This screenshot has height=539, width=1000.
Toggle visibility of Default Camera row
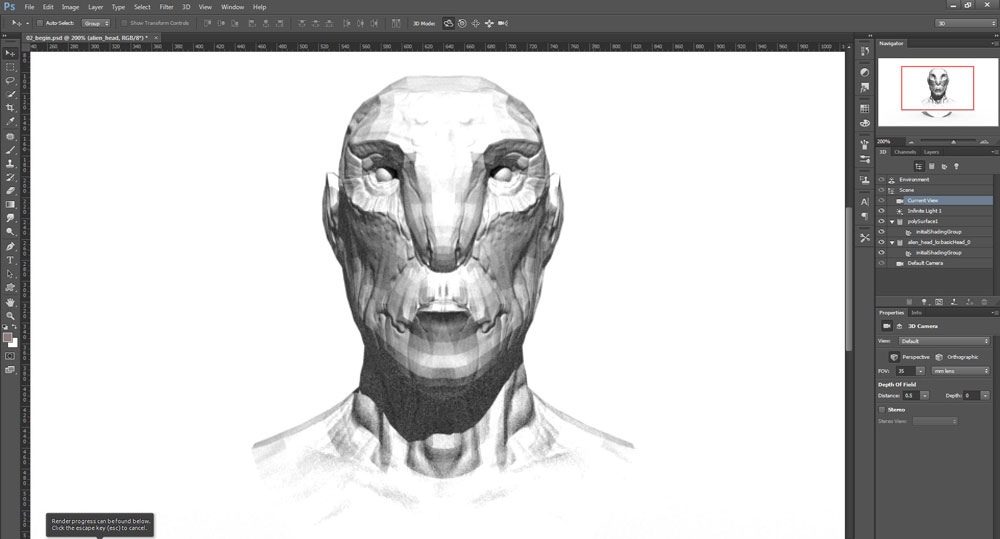pos(881,263)
